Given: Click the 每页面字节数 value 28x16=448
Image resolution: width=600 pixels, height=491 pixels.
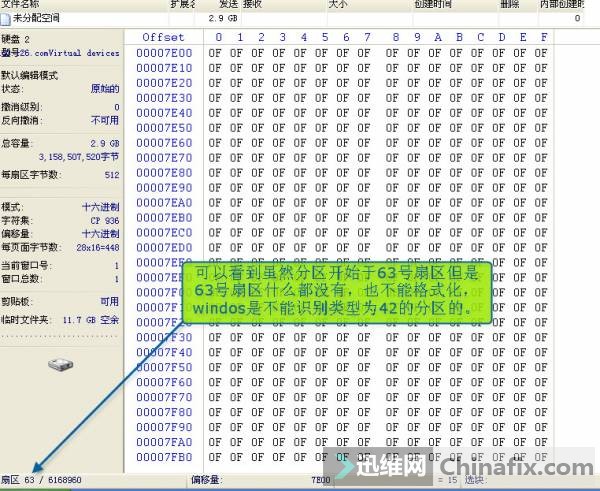Looking at the screenshot, I should [x=98, y=248].
